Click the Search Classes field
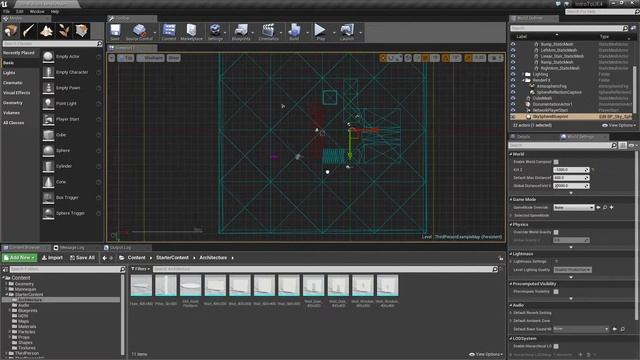The width and height of the screenshot is (640, 360). 52,43
